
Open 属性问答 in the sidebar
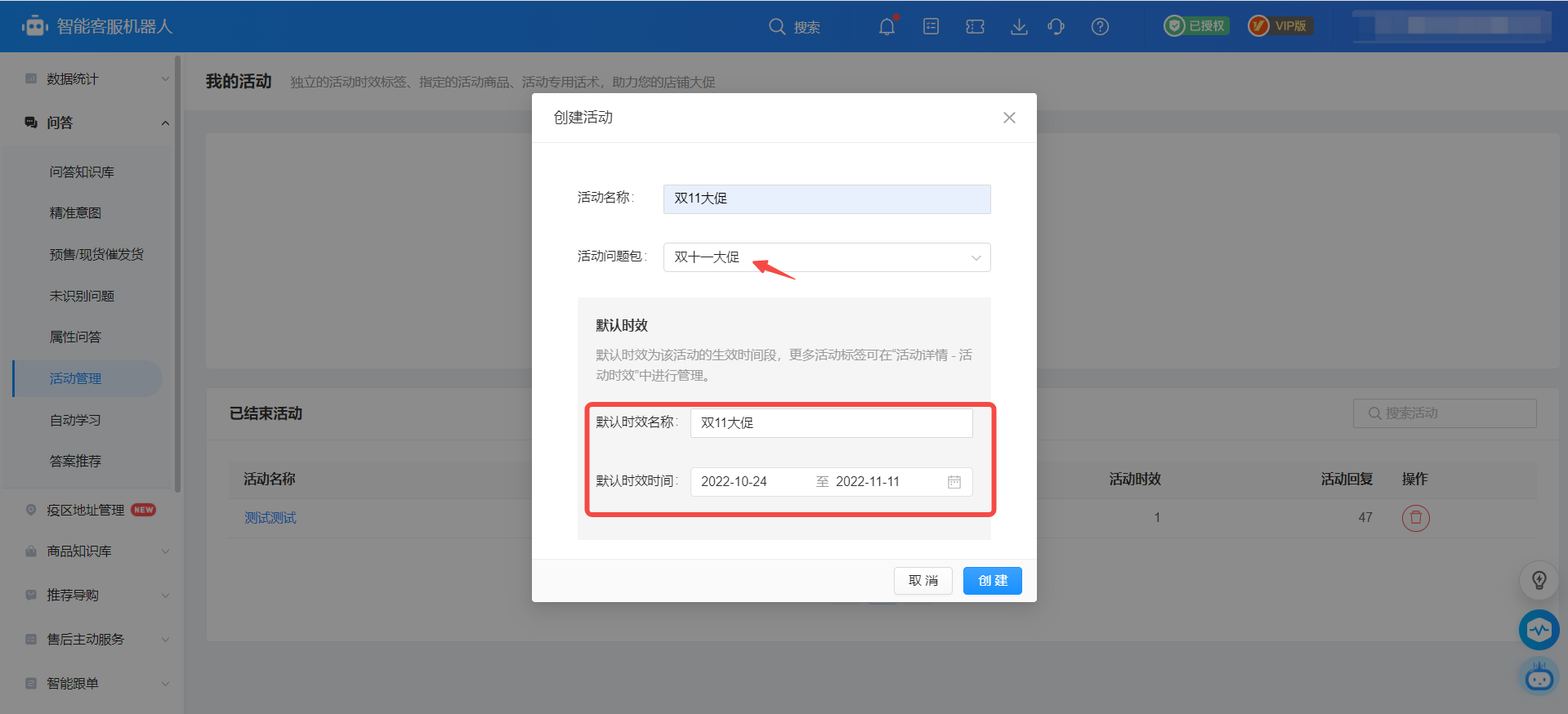(x=75, y=337)
